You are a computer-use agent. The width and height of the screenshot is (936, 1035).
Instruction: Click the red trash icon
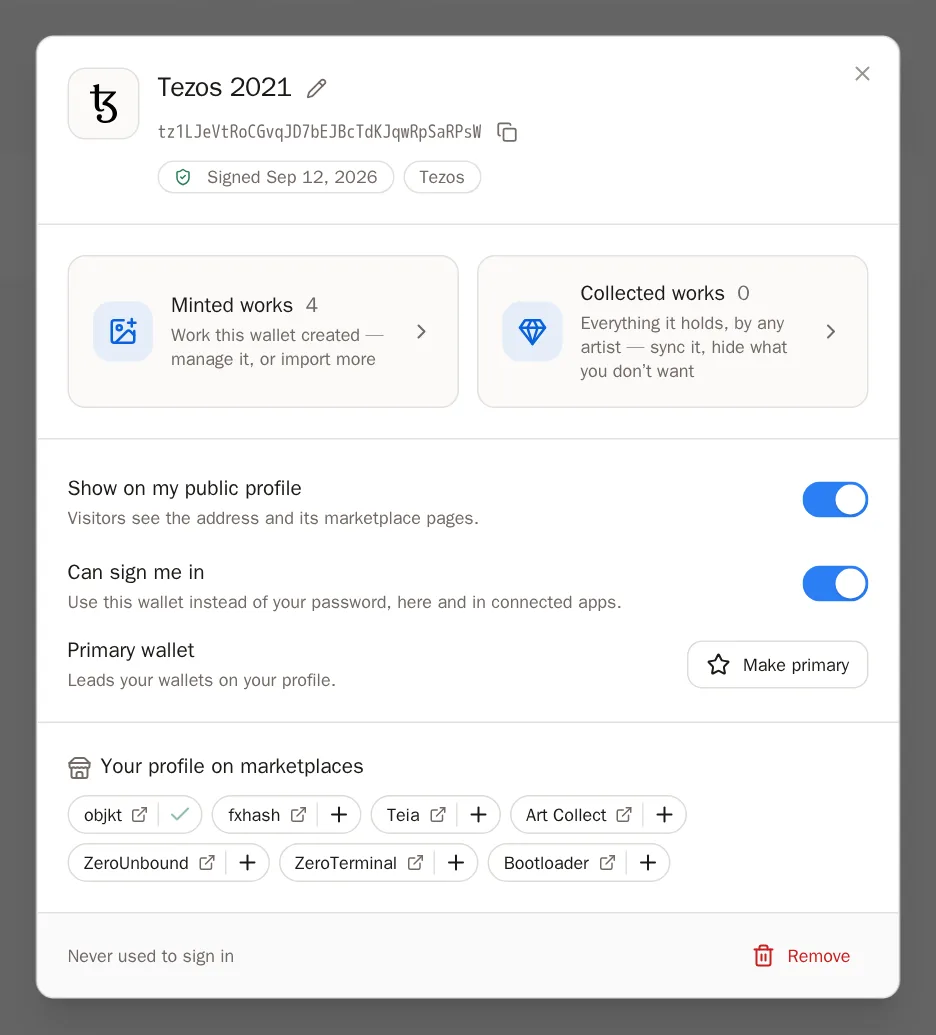pos(764,956)
